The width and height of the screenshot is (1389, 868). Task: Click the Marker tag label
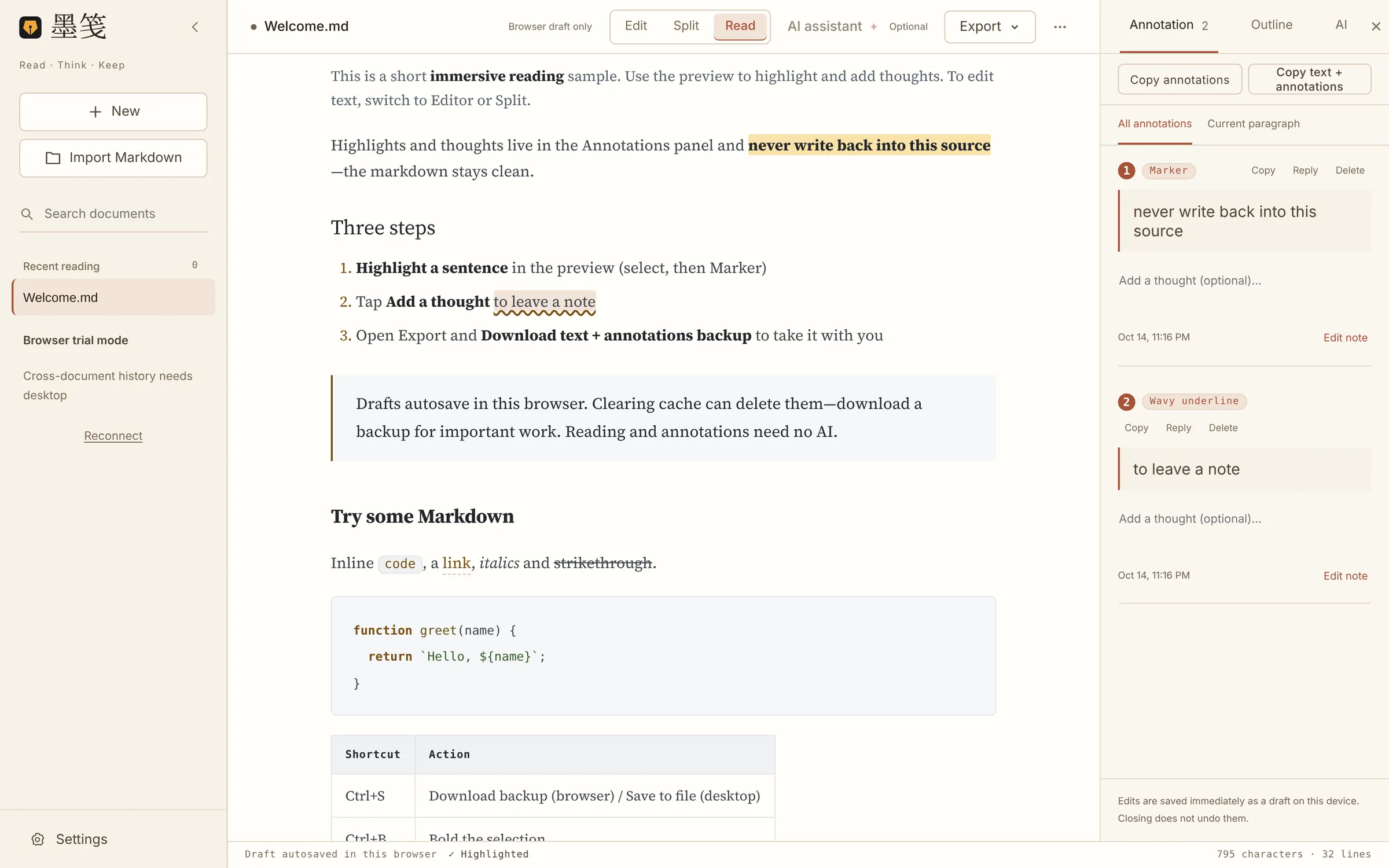1168,171
